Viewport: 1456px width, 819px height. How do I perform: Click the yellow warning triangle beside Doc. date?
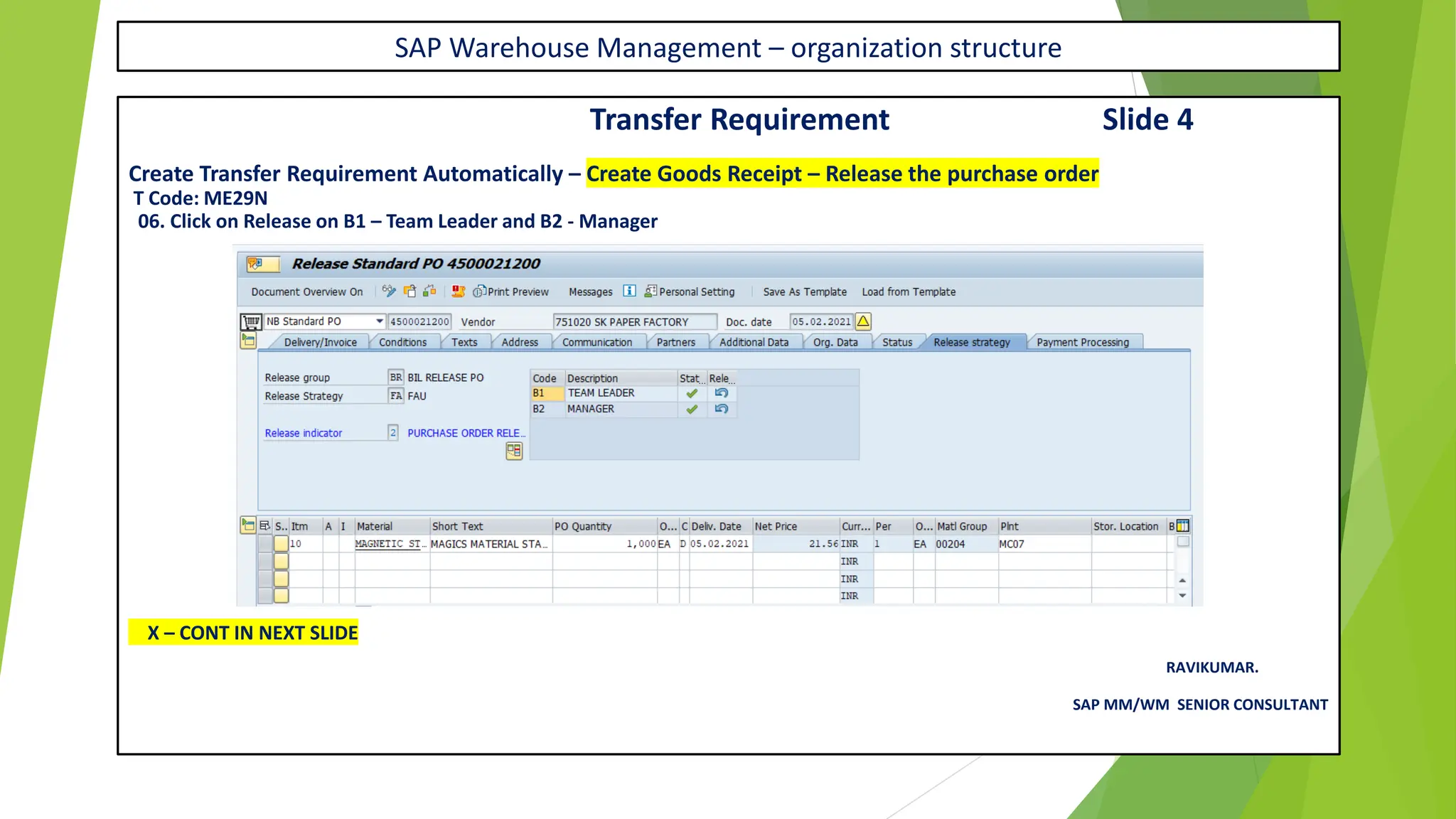coord(863,321)
